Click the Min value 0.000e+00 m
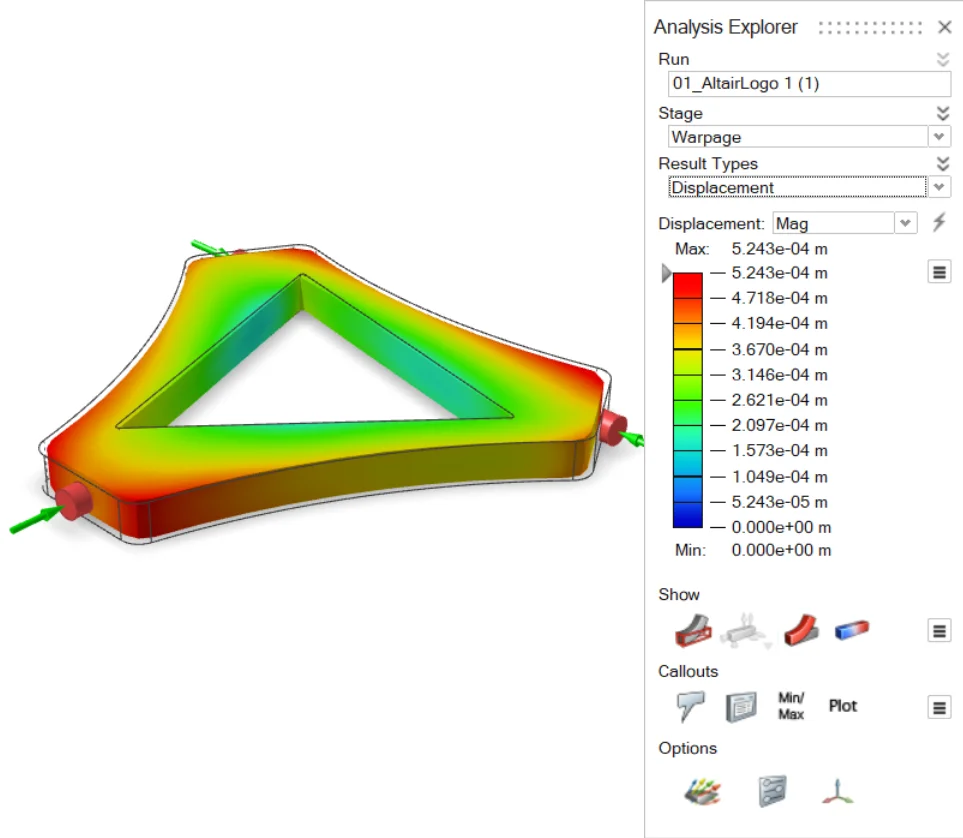This screenshot has width=963, height=838. pos(781,550)
